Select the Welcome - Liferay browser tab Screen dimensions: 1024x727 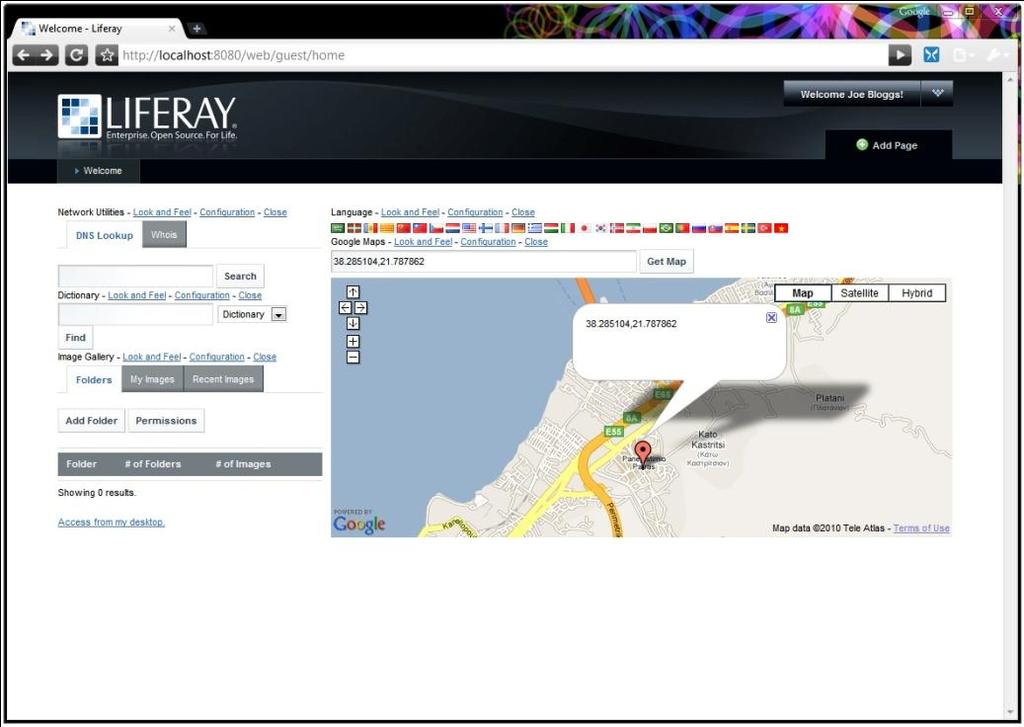click(98, 28)
